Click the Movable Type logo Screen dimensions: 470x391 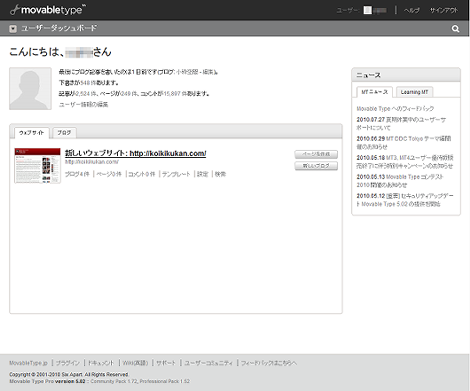pos(48,10)
